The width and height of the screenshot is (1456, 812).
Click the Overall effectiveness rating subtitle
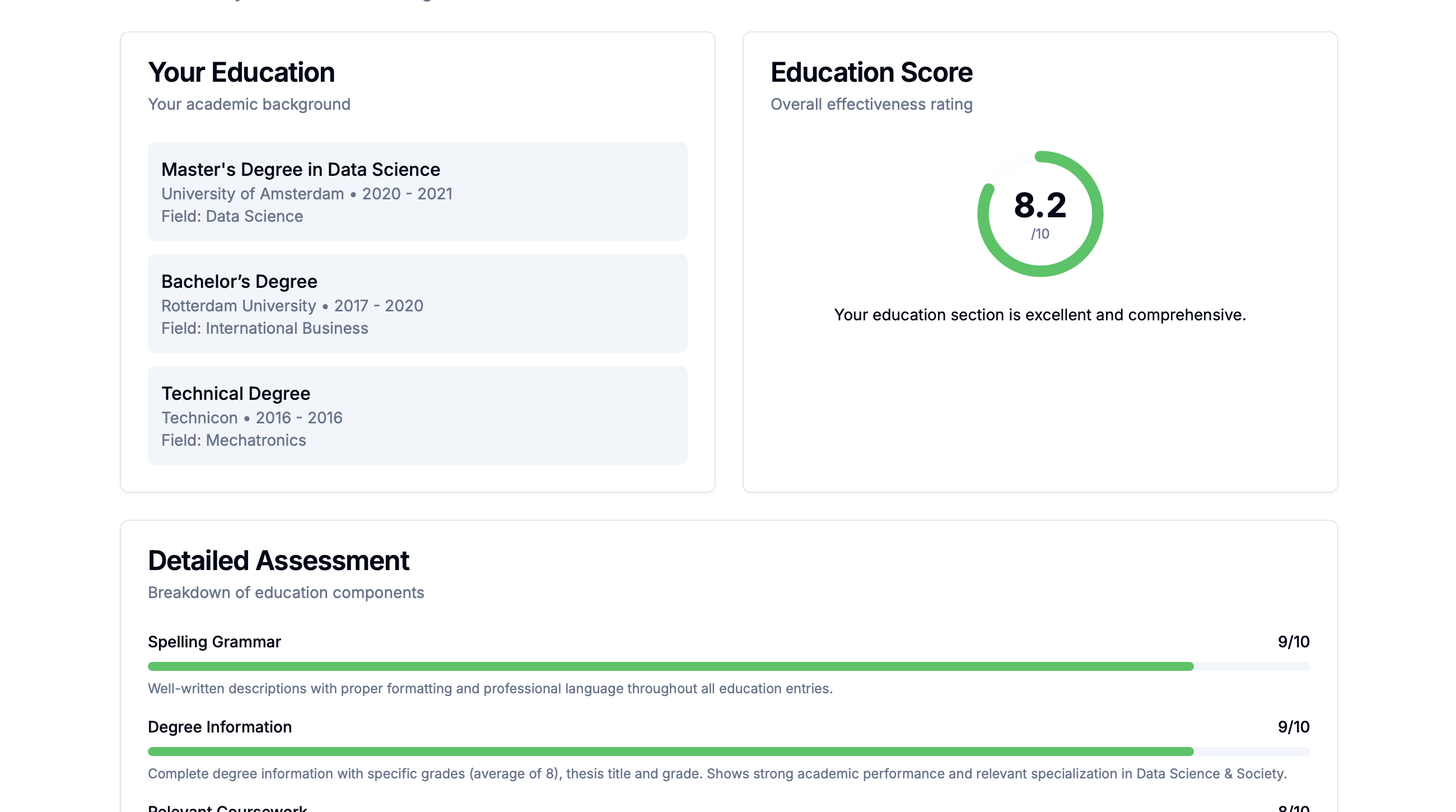pyautogui.click(x=871, y=104)
